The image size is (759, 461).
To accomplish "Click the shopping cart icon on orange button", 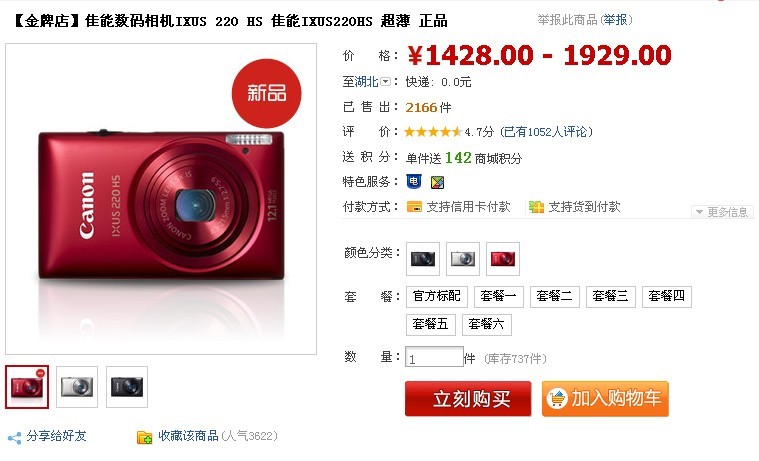I will 557,399.
